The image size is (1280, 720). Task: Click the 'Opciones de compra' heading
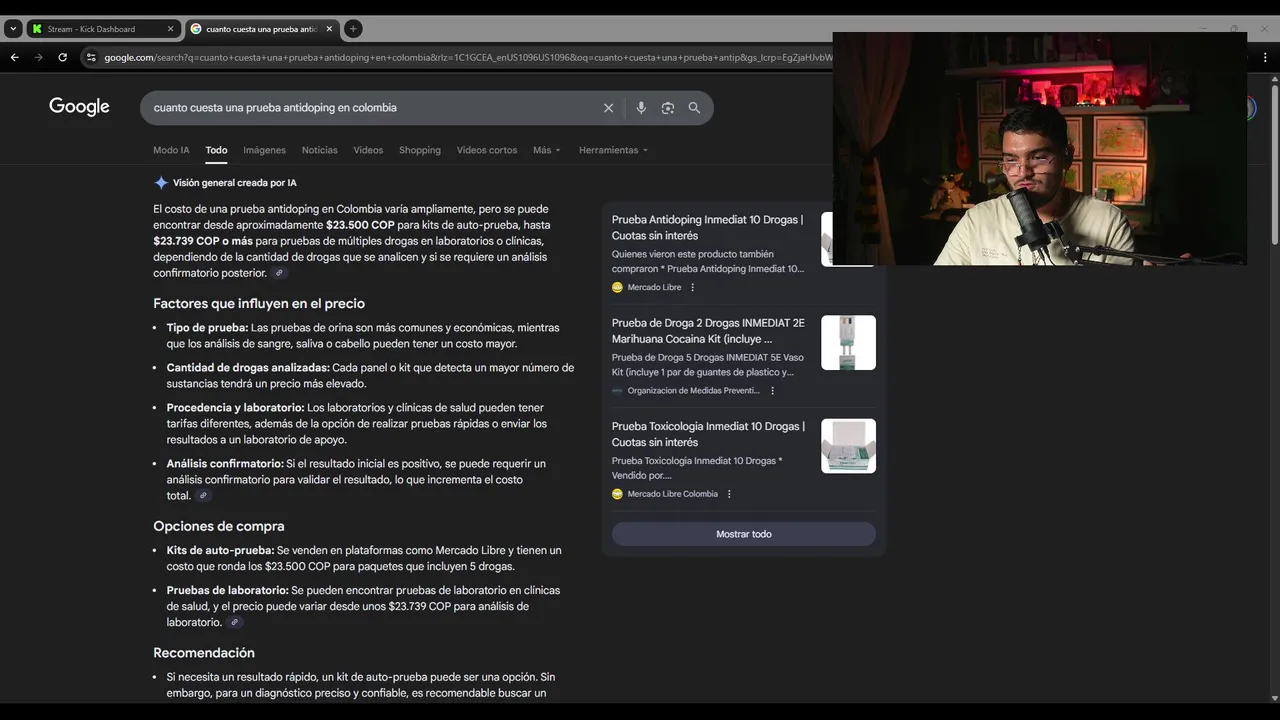(219, 526)
